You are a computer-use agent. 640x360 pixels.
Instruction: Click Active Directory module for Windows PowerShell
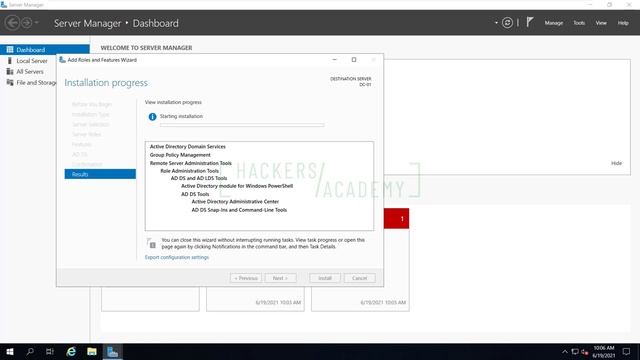pos(237,186)
